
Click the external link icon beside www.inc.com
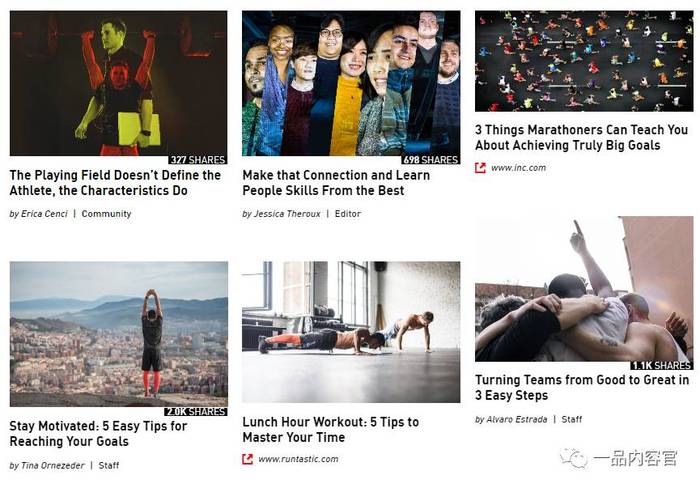pos(480,168)
